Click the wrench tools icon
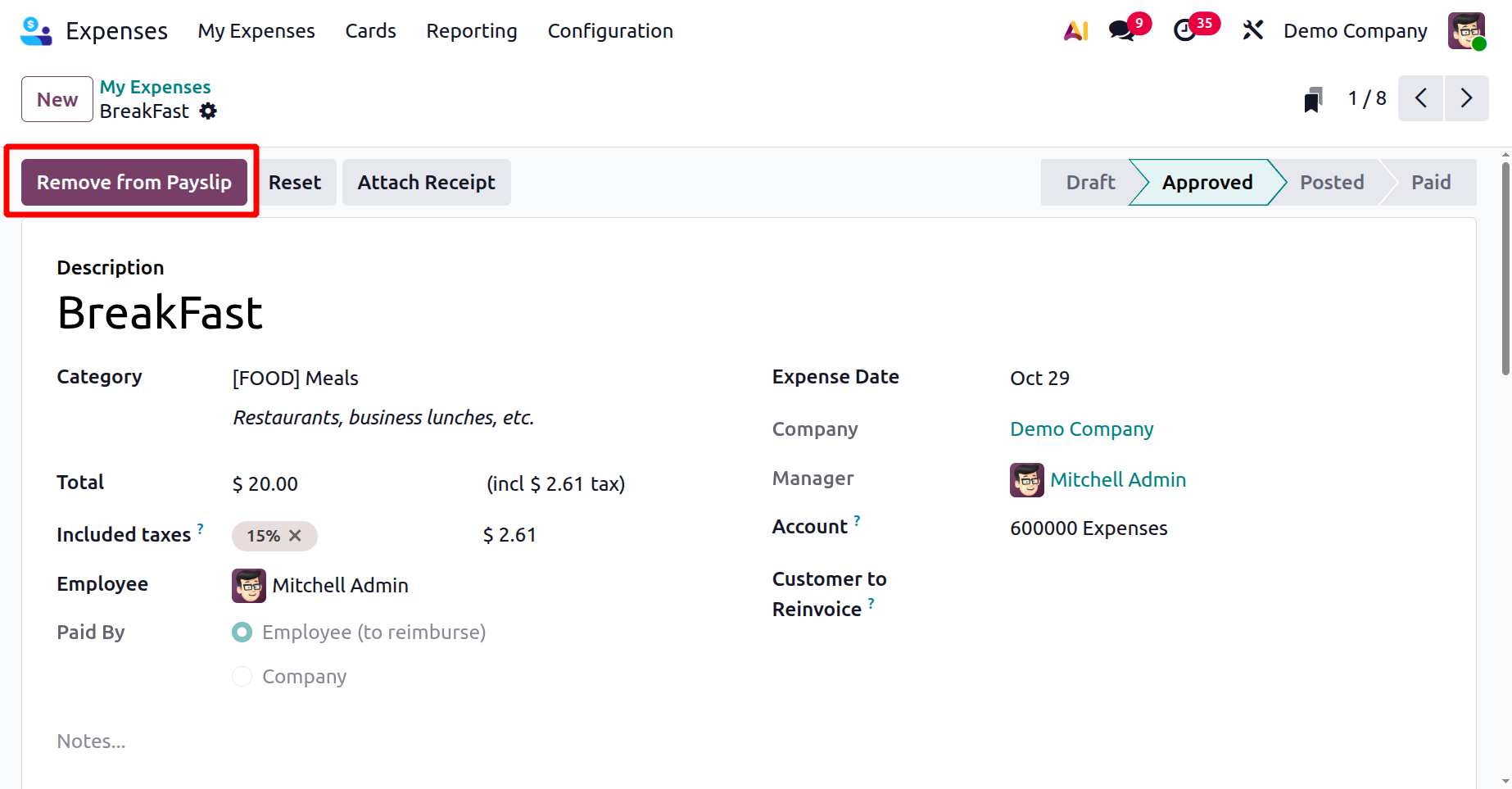Viewport: 1512px width, 789px height. pos(1252,31)
